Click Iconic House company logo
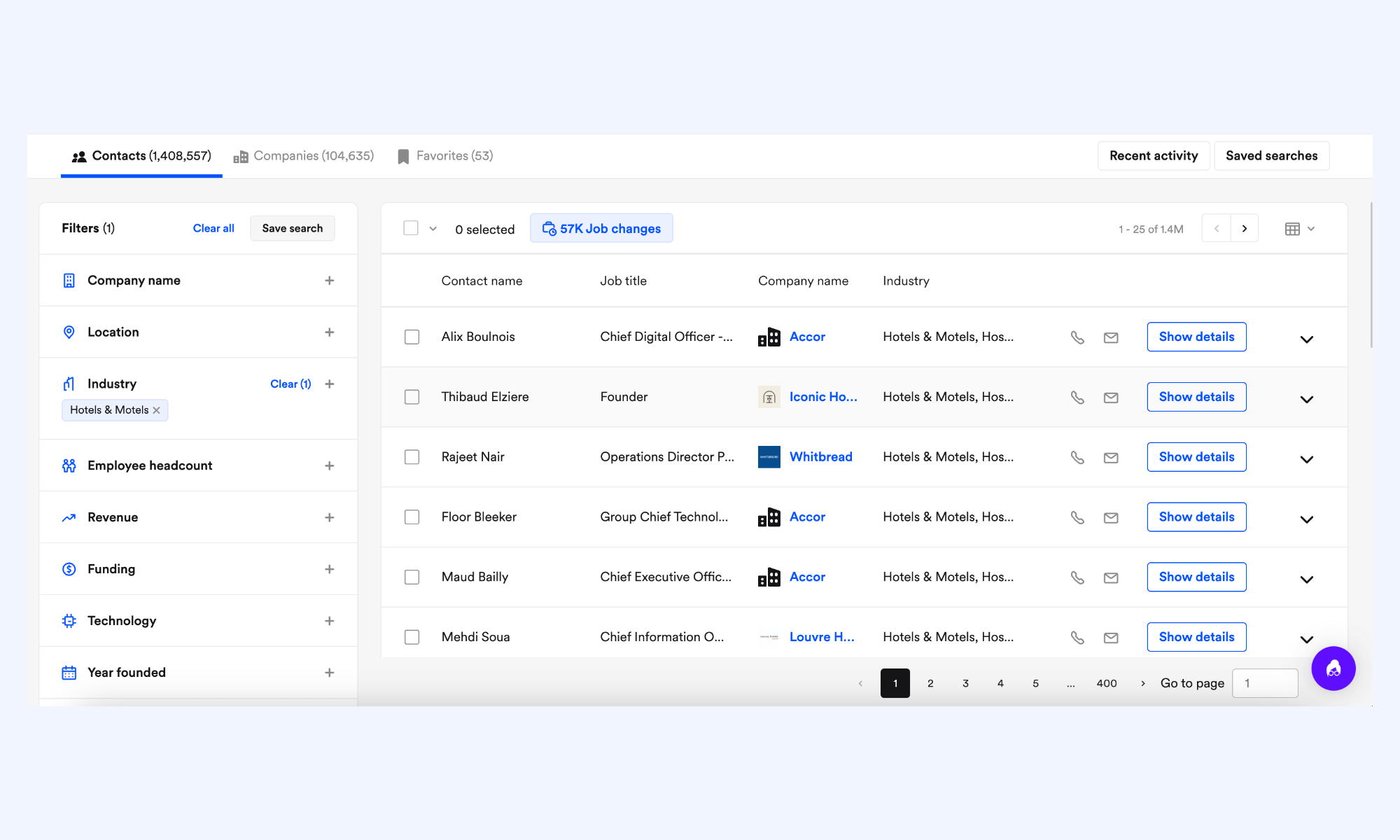1400x840 pixels. tap(769, 397)
